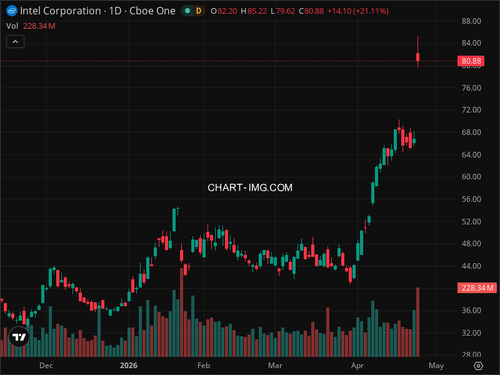Click the orange D data badge
The height and width of the screenshot is (375, 500).
[199, 11]
